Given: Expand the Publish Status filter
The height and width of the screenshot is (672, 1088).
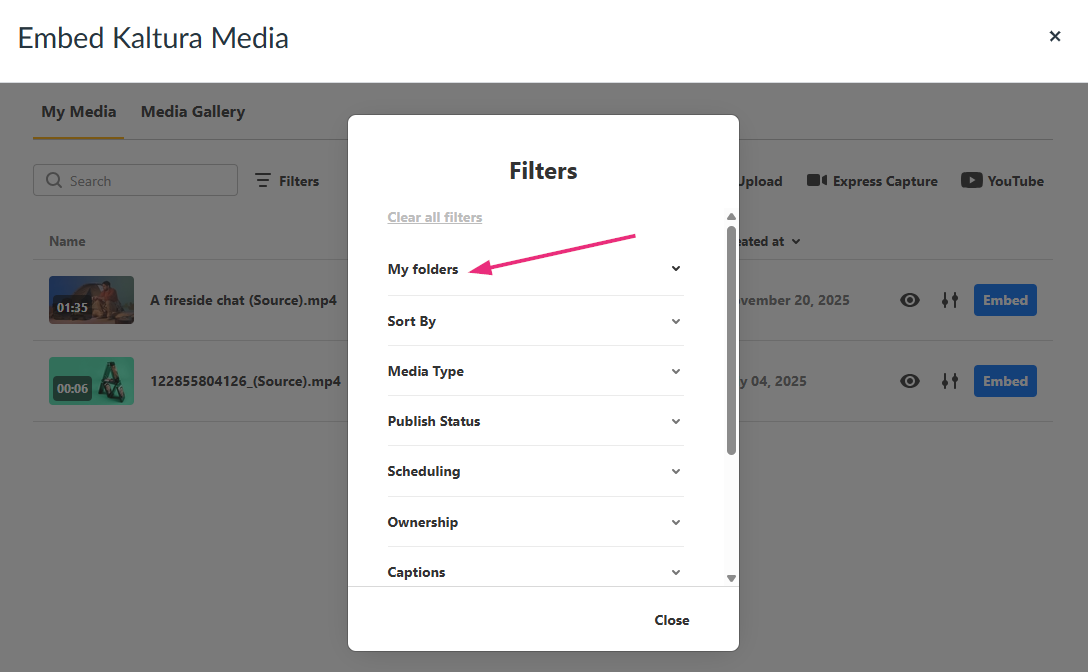Looking at the screenshot, I should 676,422.
